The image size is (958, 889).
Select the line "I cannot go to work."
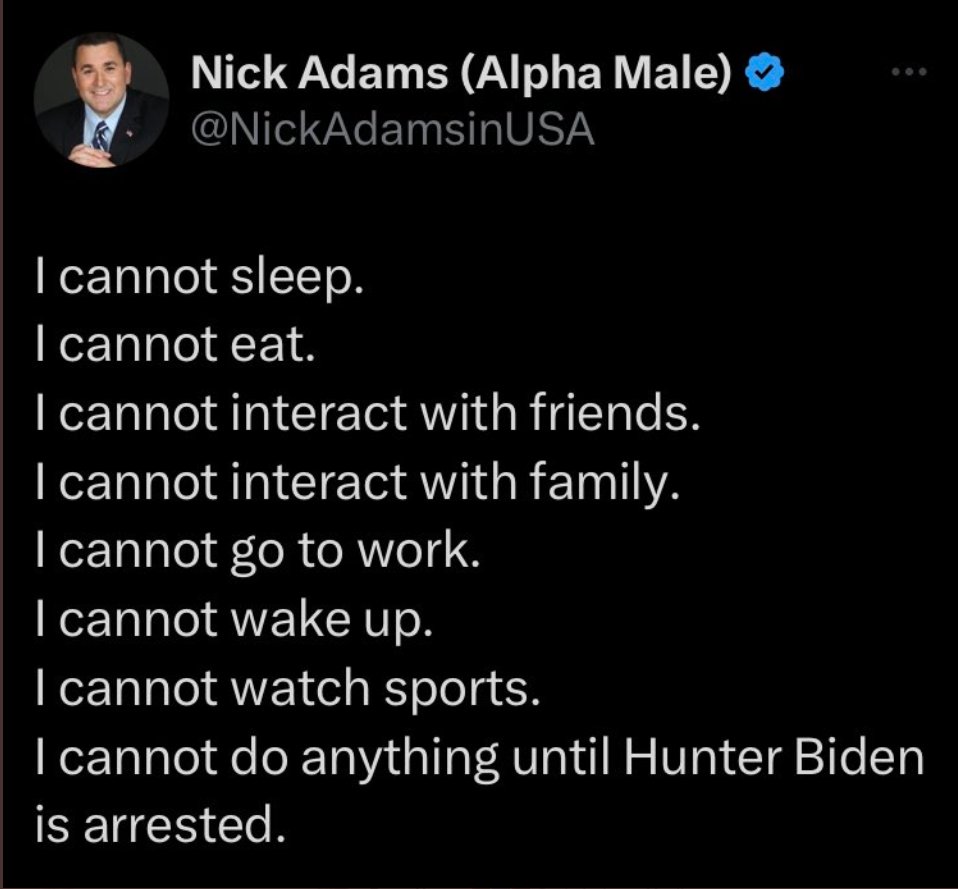coord(257,552)
